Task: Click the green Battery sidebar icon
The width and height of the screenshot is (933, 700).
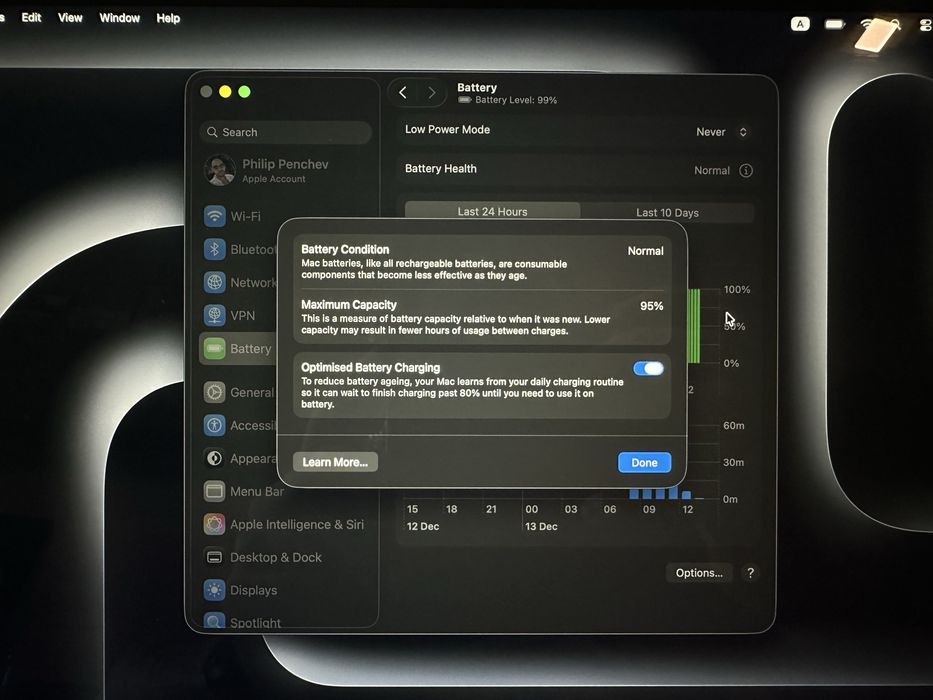Action: coord(214,348)
